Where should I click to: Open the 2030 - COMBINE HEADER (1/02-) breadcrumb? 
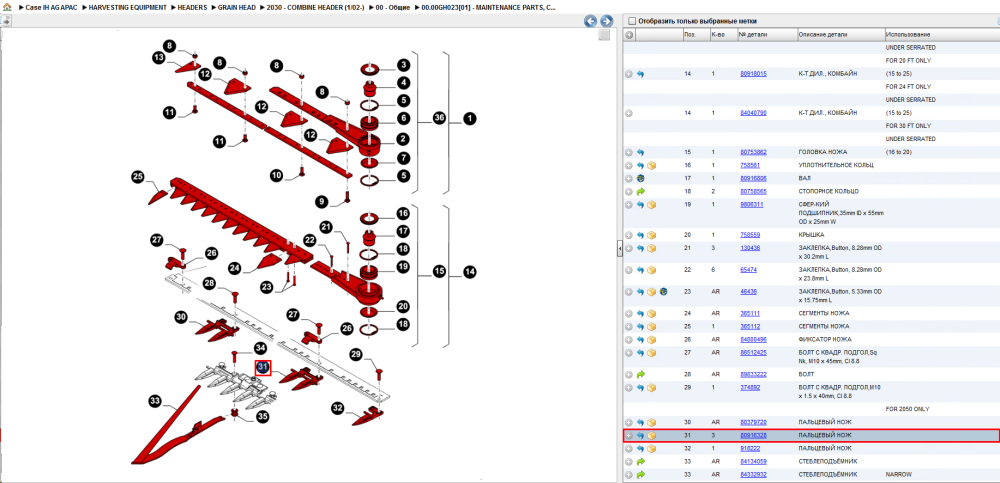tap(315, 7)
